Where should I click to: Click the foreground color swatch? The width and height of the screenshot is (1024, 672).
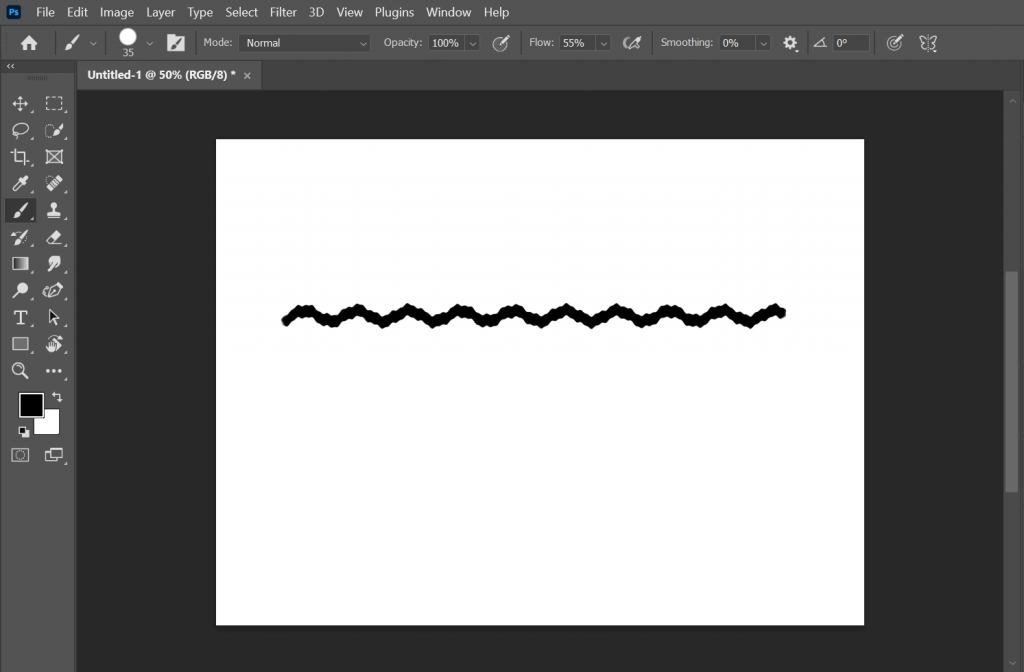[30, 405]
